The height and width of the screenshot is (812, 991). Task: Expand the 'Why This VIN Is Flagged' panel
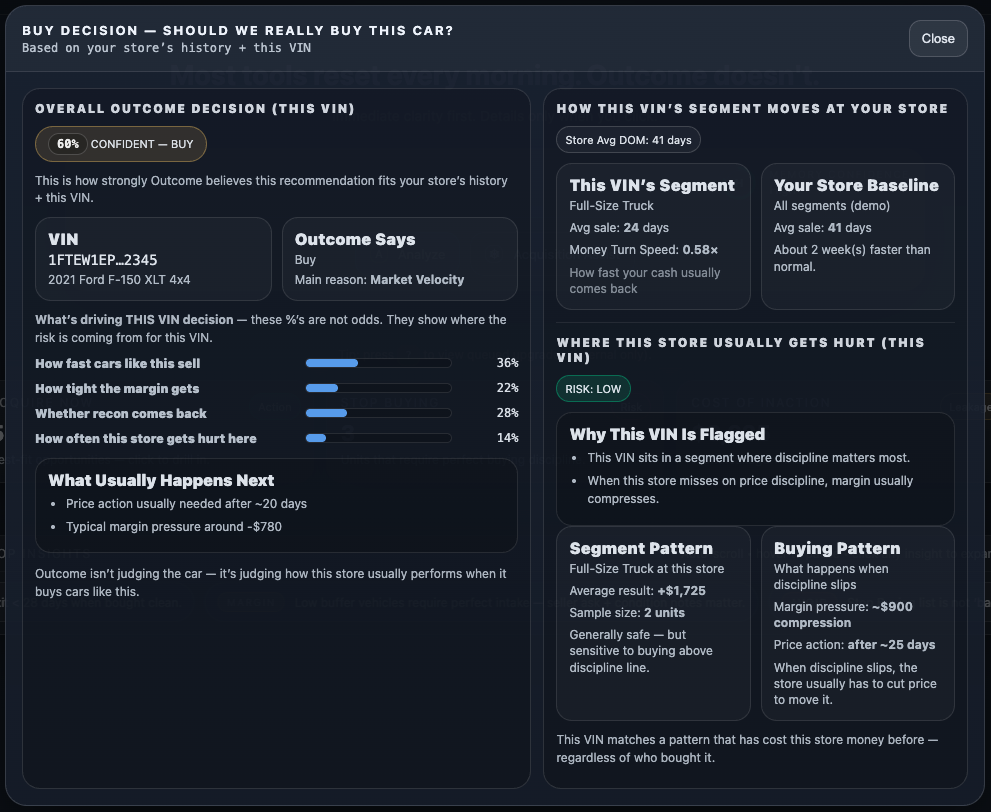coord(755,465)
